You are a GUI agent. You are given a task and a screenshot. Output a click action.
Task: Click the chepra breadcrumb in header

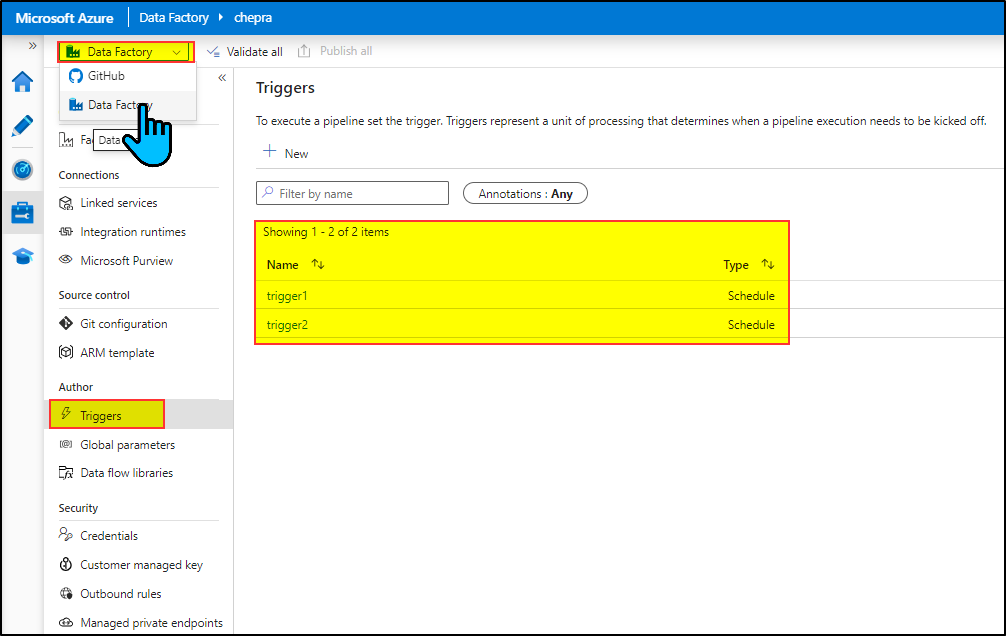[x=253, y=17]
